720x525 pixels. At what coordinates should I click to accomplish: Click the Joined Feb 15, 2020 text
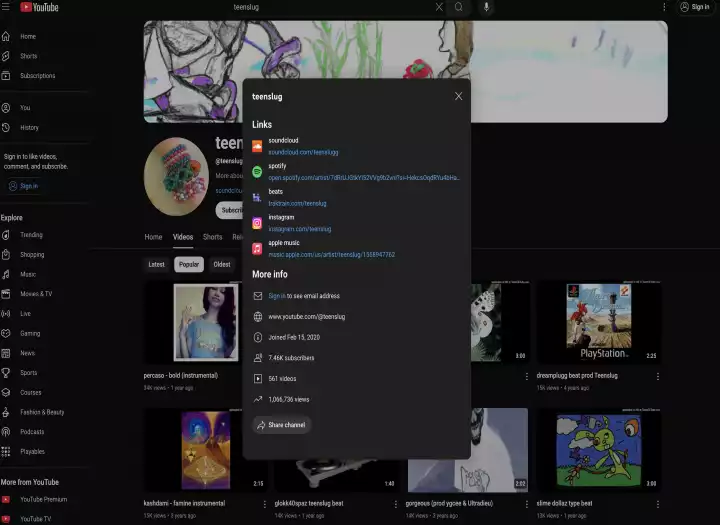pos(294,337)
